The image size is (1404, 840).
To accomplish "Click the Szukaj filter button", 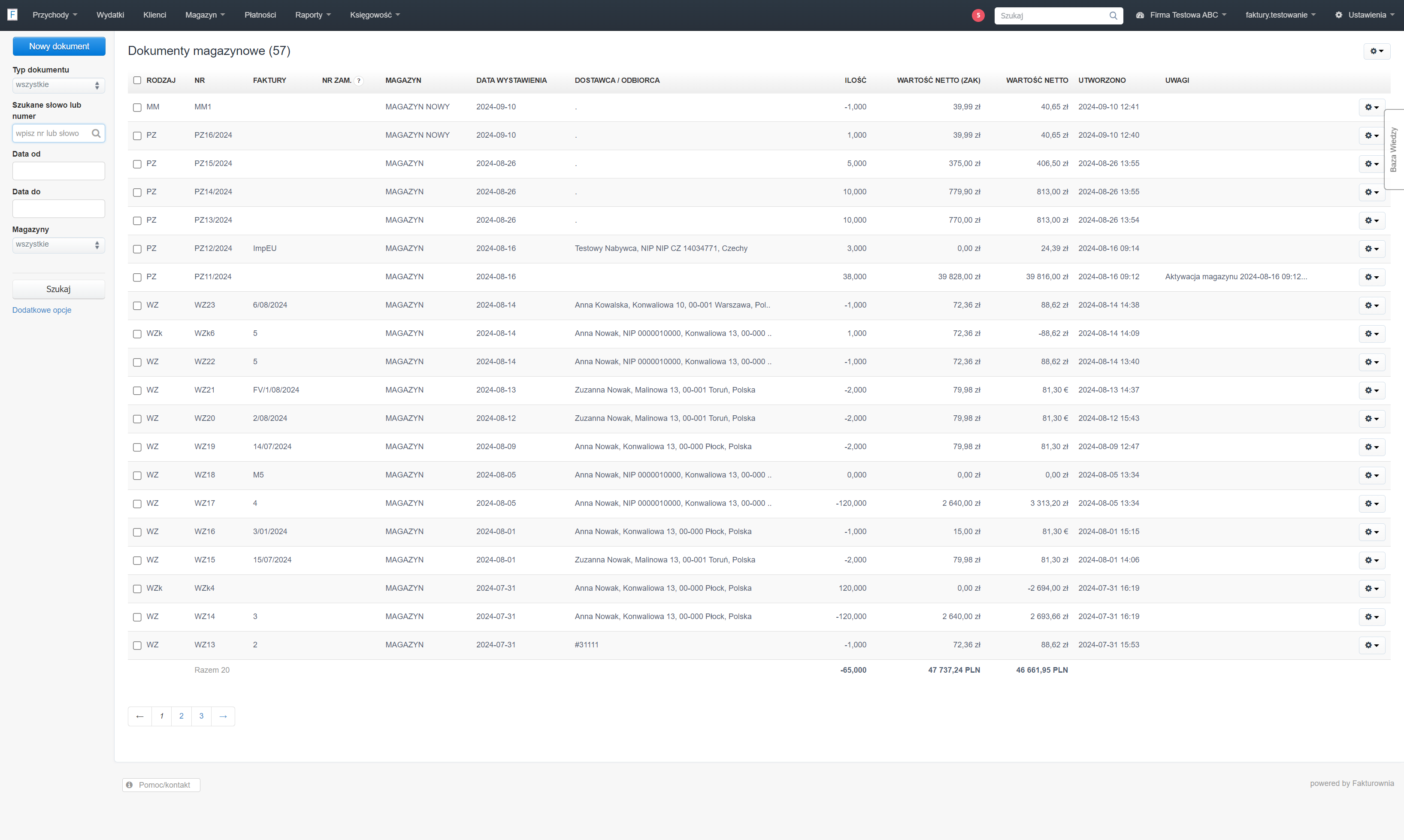I will pos(58,289).
